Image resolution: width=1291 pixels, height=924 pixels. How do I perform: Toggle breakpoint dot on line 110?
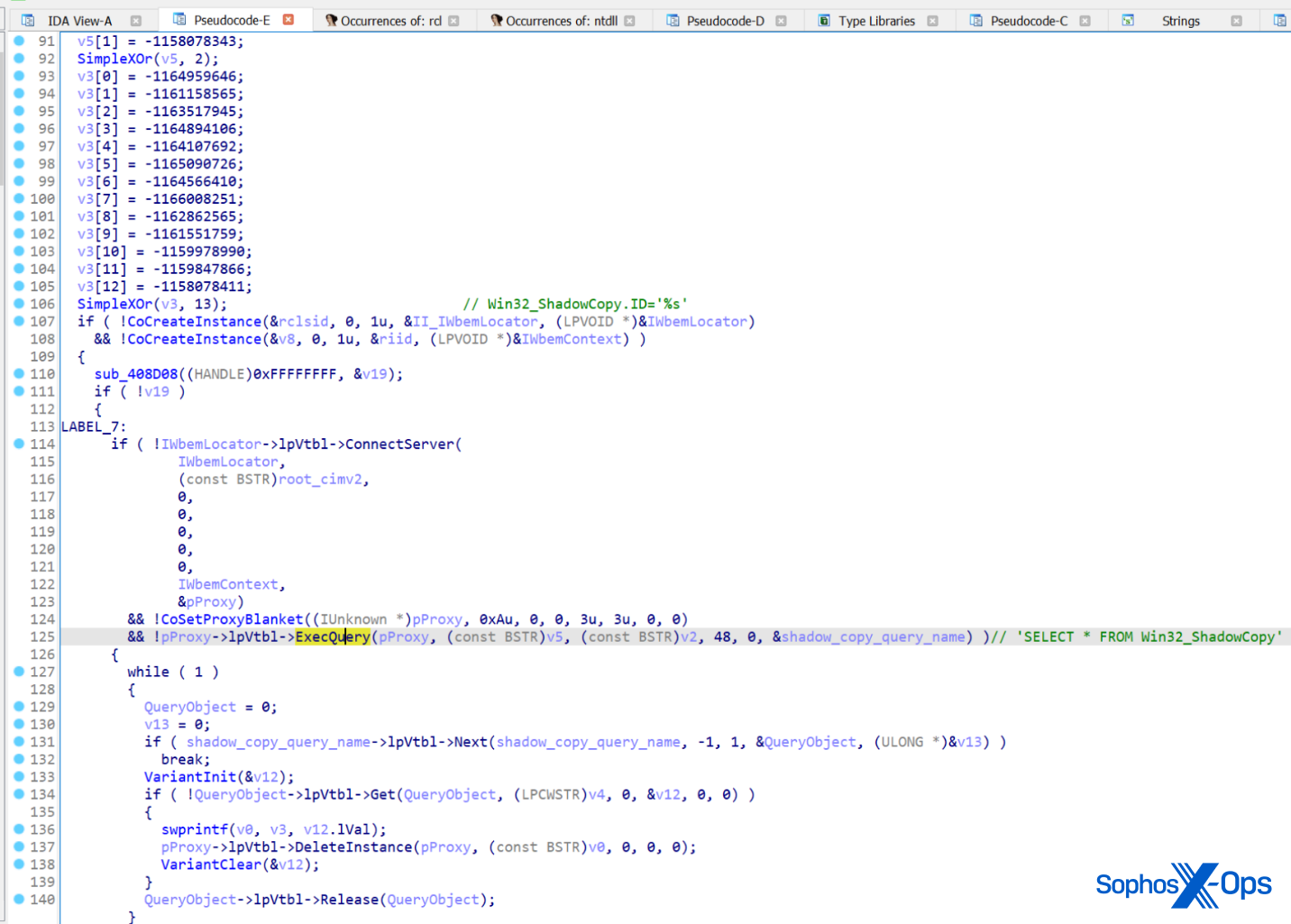tap(19, 373)
